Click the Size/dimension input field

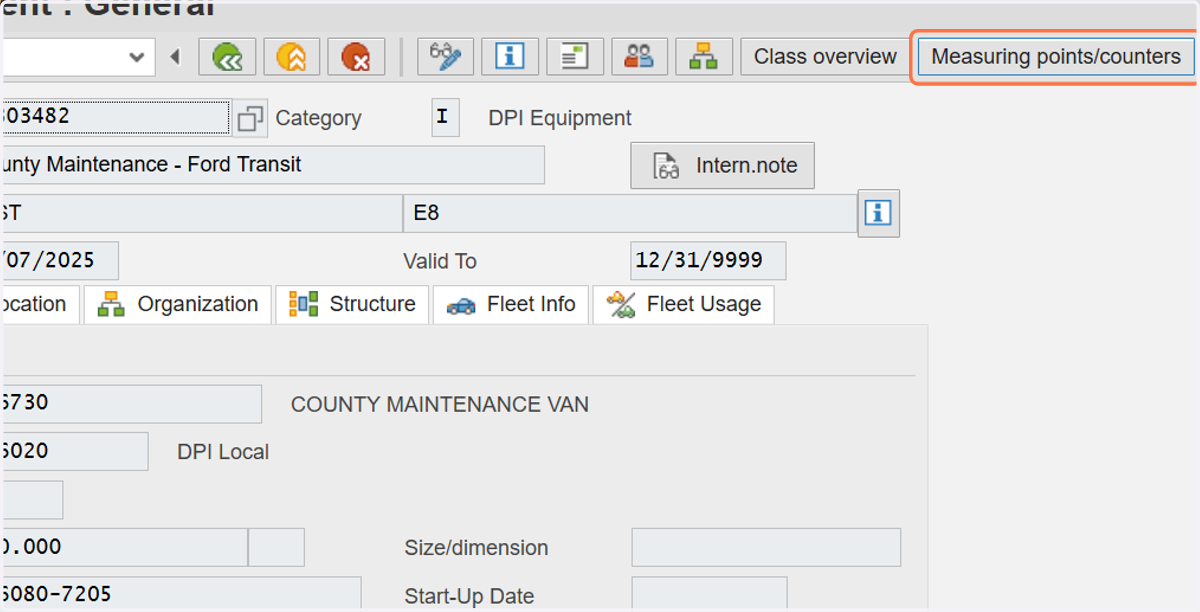(x=766, y=548)
